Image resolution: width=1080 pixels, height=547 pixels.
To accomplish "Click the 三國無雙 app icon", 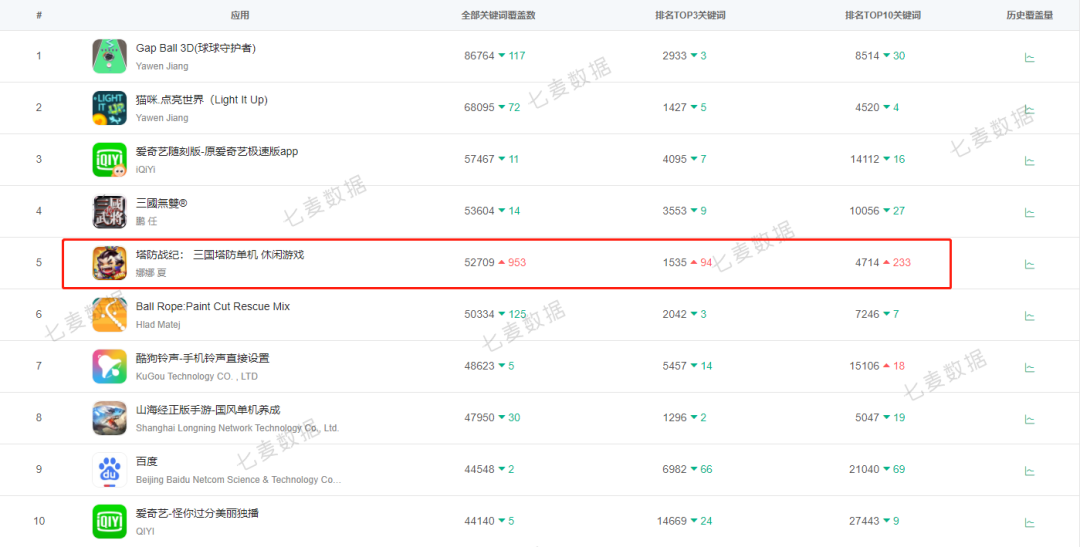I will click(x=110, y=211).
